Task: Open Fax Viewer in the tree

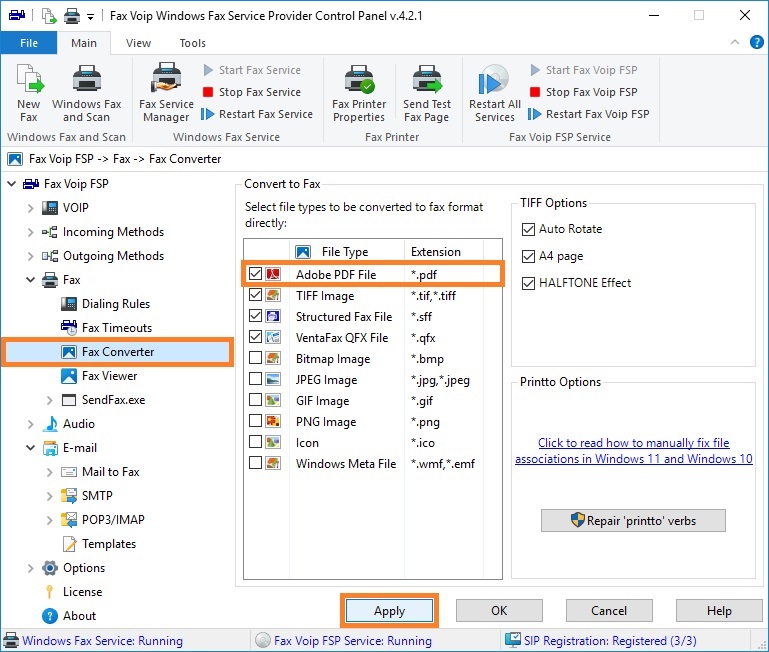Action: point(99,376)
